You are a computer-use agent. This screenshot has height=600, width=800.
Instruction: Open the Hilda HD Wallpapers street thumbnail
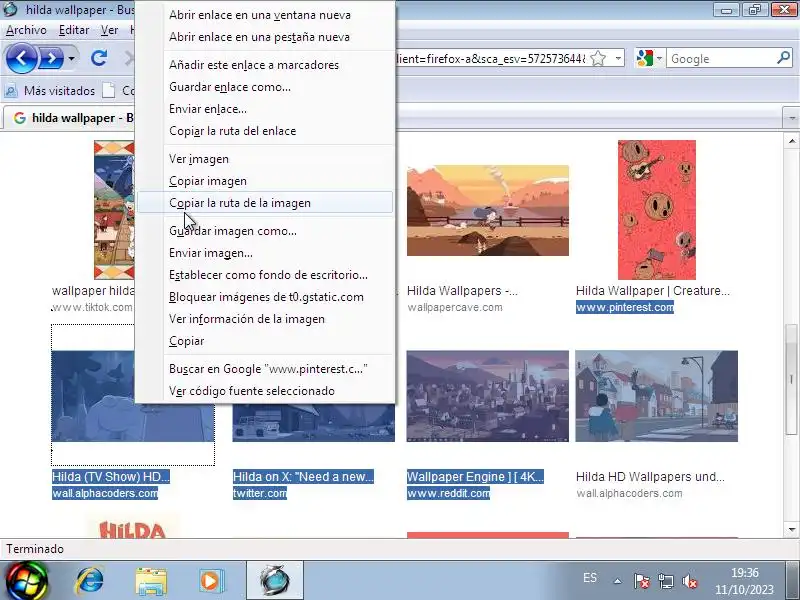coord(657,396)
